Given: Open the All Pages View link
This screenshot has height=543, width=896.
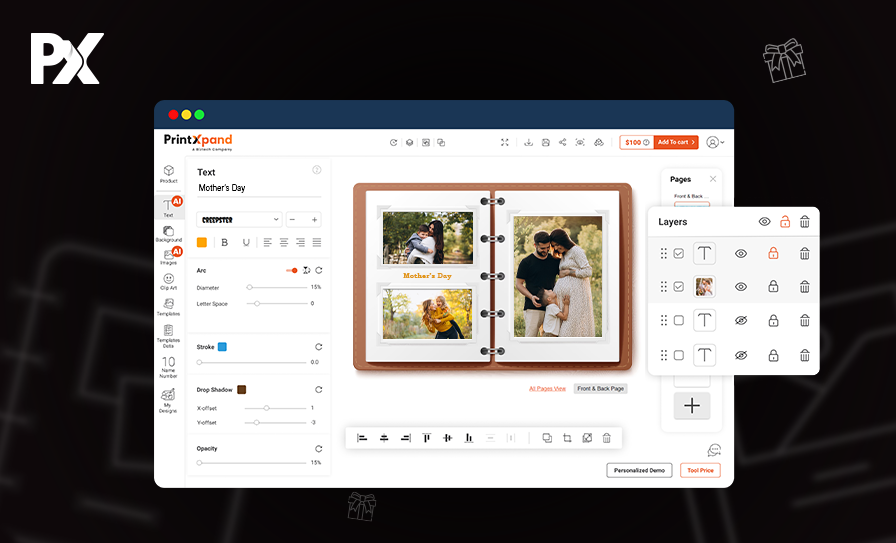Looking at the screenshot, I should pos(547,388).
